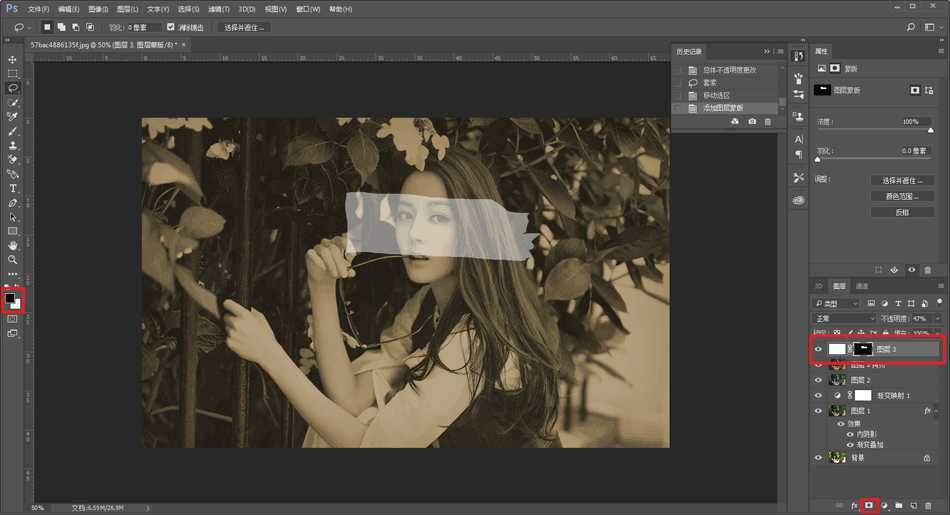Screen dimensions: 950x515
Task: Click the layer style fx icon
Action: point(854,505)
